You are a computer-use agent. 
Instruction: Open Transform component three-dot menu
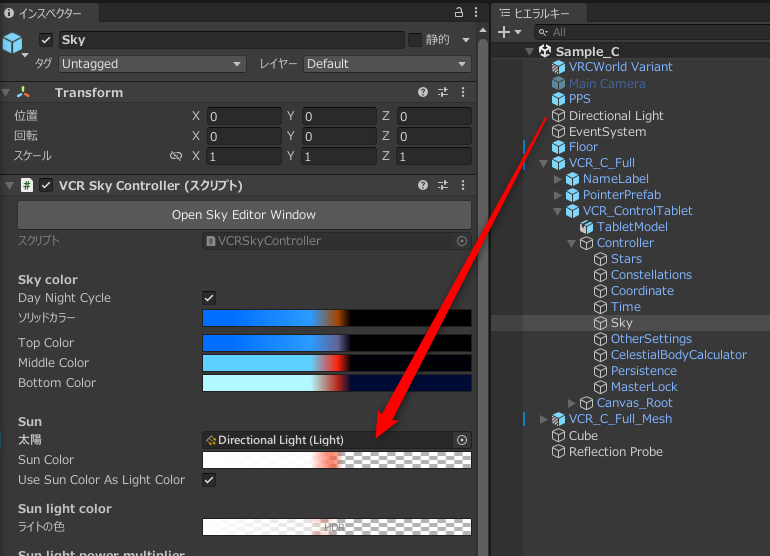click(463, 92)
